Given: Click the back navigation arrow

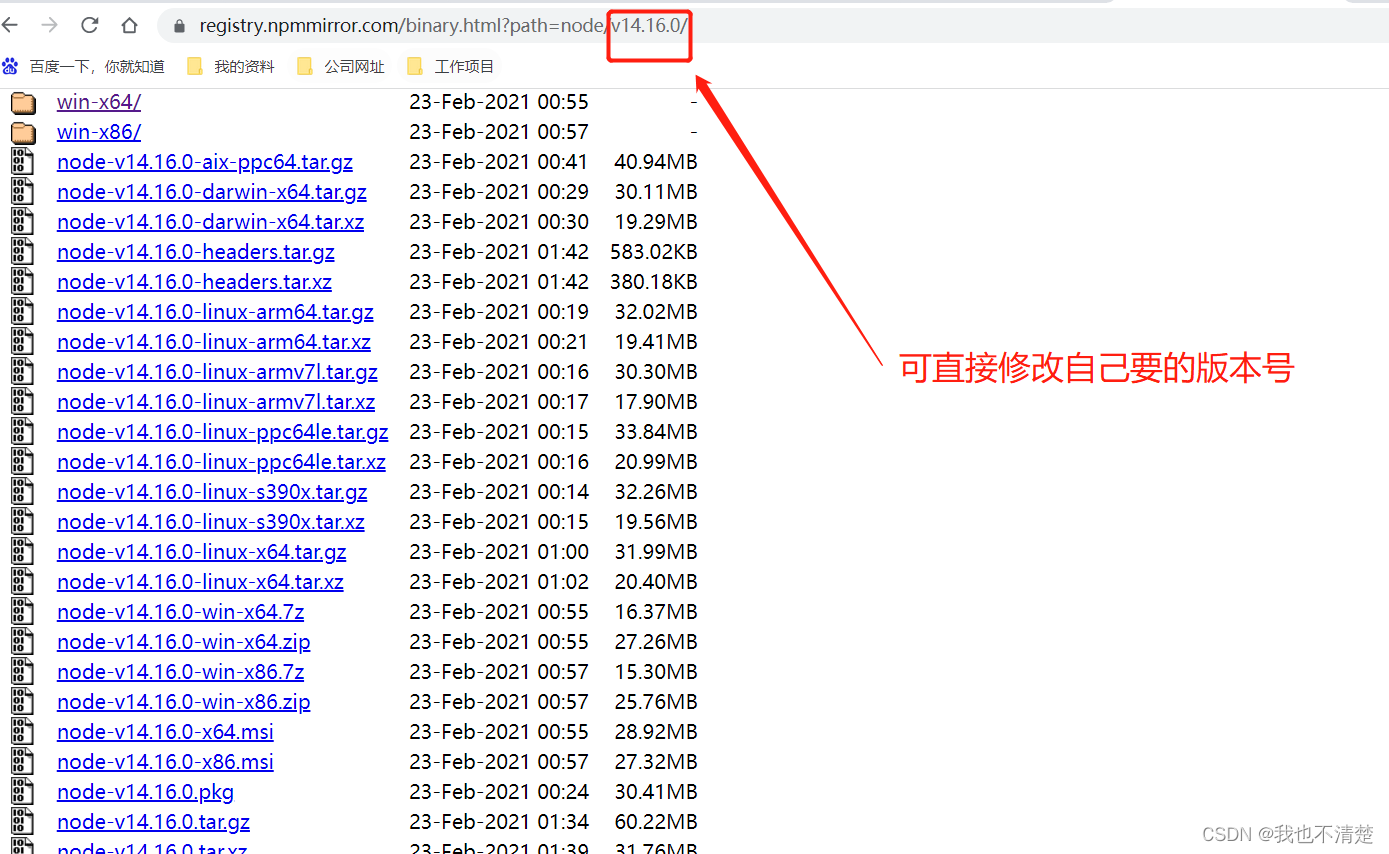Looking at the screenshot, I should [x=10, y=25].
